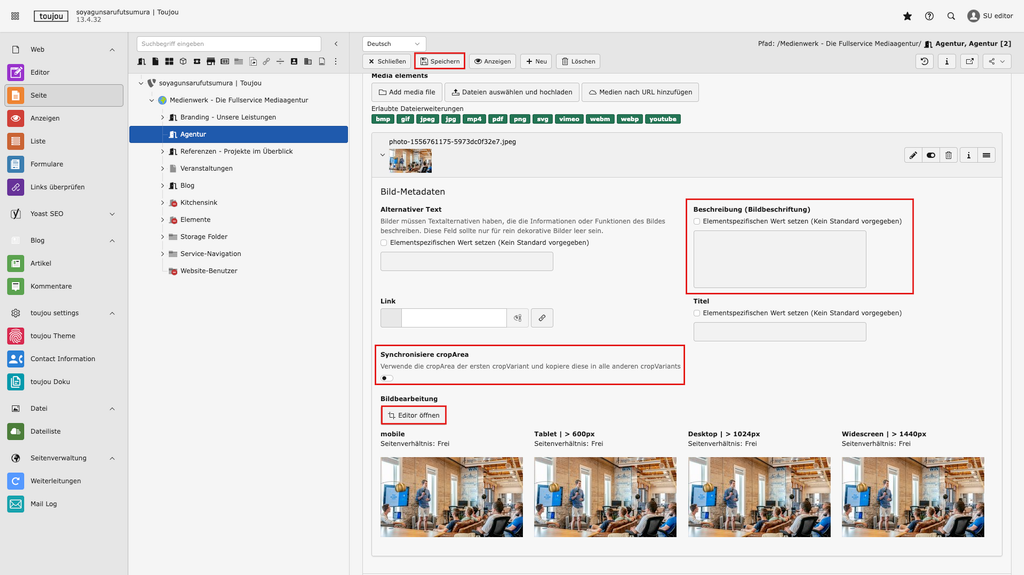Image resolution: width=1024 pixels, height=575 pixels.
Task: Open the Mail Log module
Action: click(64, 503)
